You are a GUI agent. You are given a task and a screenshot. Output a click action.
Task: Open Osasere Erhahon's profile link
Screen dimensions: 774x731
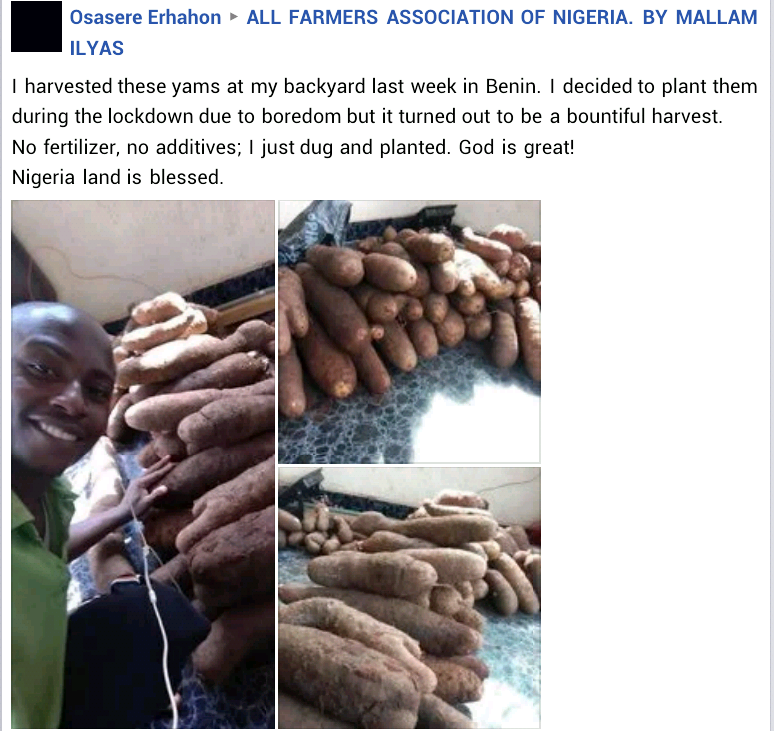click(145, 17)
